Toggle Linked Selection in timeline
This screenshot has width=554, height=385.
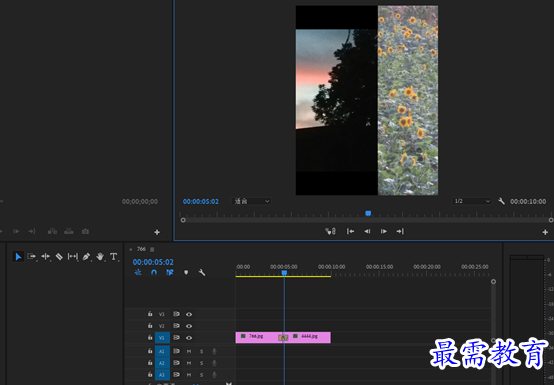[170, 272]
